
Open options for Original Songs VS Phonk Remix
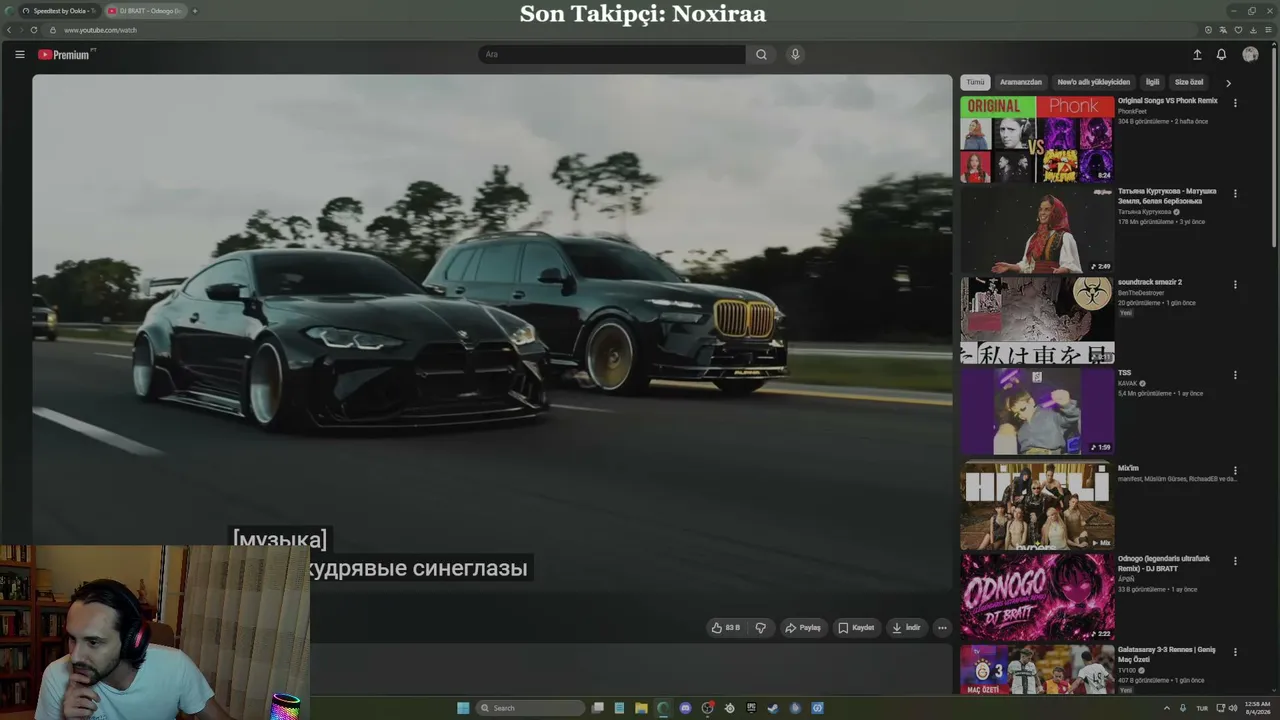pos(1235,103)
